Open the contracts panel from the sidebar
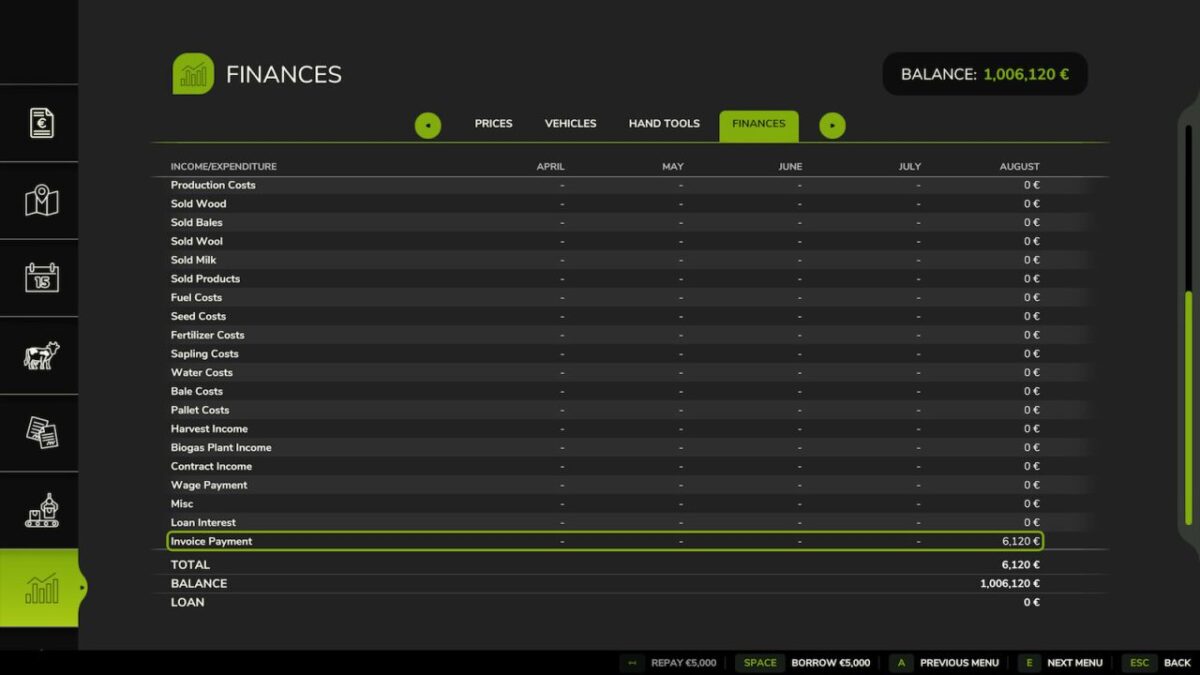 tap(40, 434)
